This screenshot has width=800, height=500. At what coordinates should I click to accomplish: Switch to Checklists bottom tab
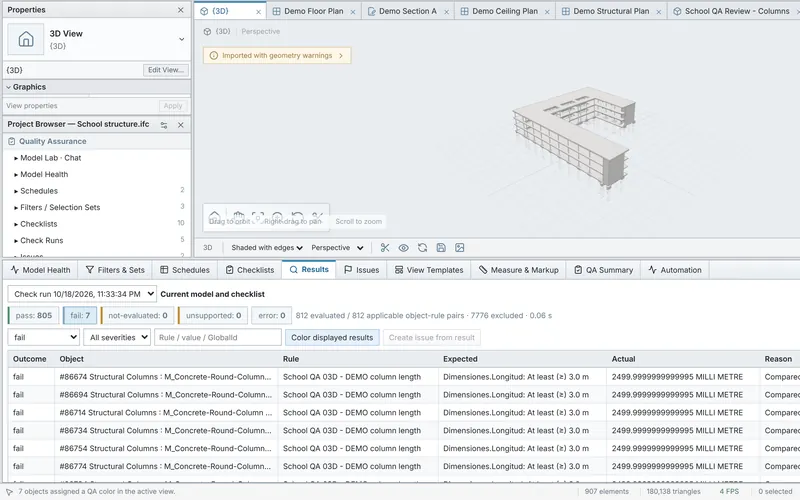(250, 270)
